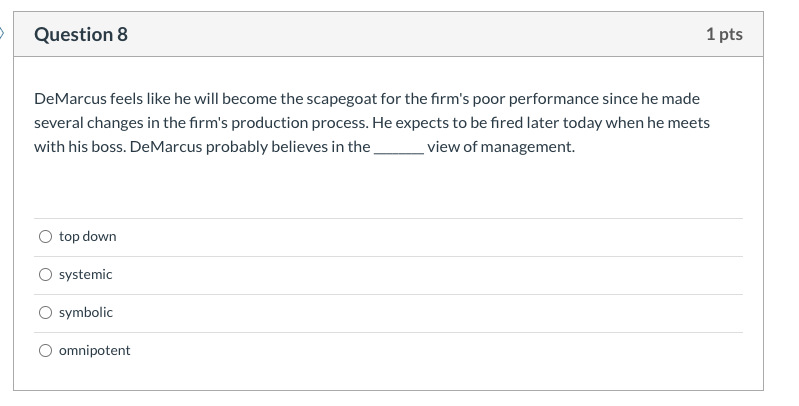Image resolution: width=799 pixels, height=406 pixels.
Task: Click the blank underline in the question
Action: 397,148
